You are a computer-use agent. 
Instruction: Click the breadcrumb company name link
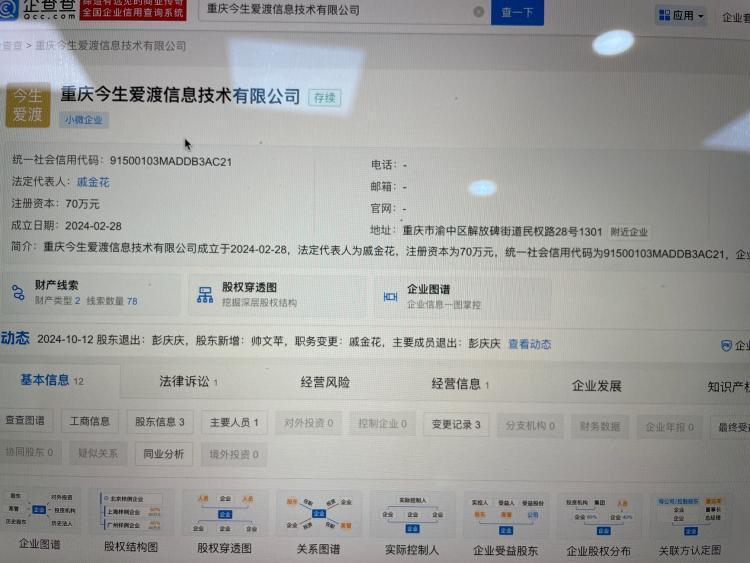coord(110,46)
